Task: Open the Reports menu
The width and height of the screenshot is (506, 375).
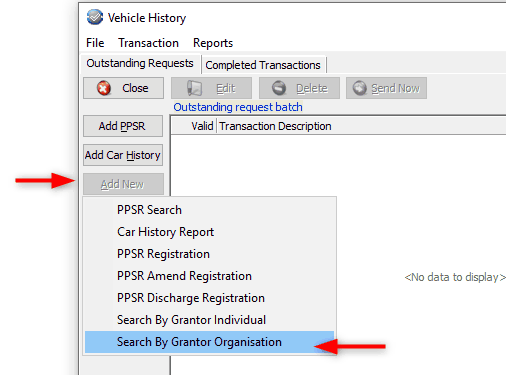Action: [x=213, y=43]
